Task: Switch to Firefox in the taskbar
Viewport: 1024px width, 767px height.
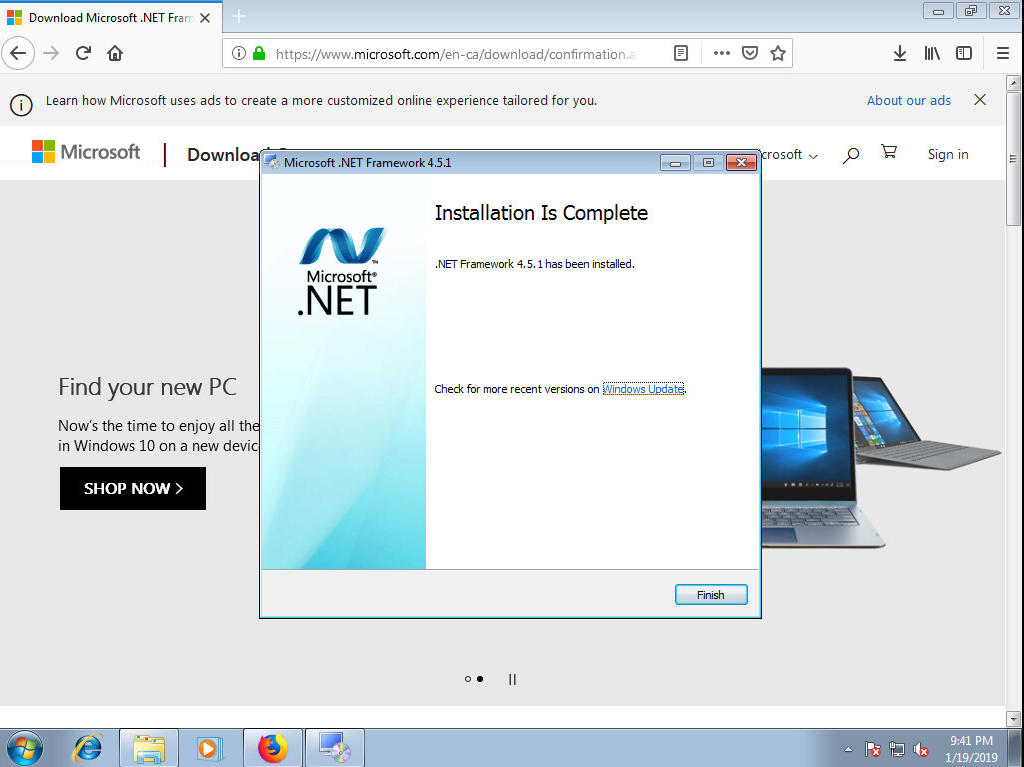Action: tap(273, 748)
